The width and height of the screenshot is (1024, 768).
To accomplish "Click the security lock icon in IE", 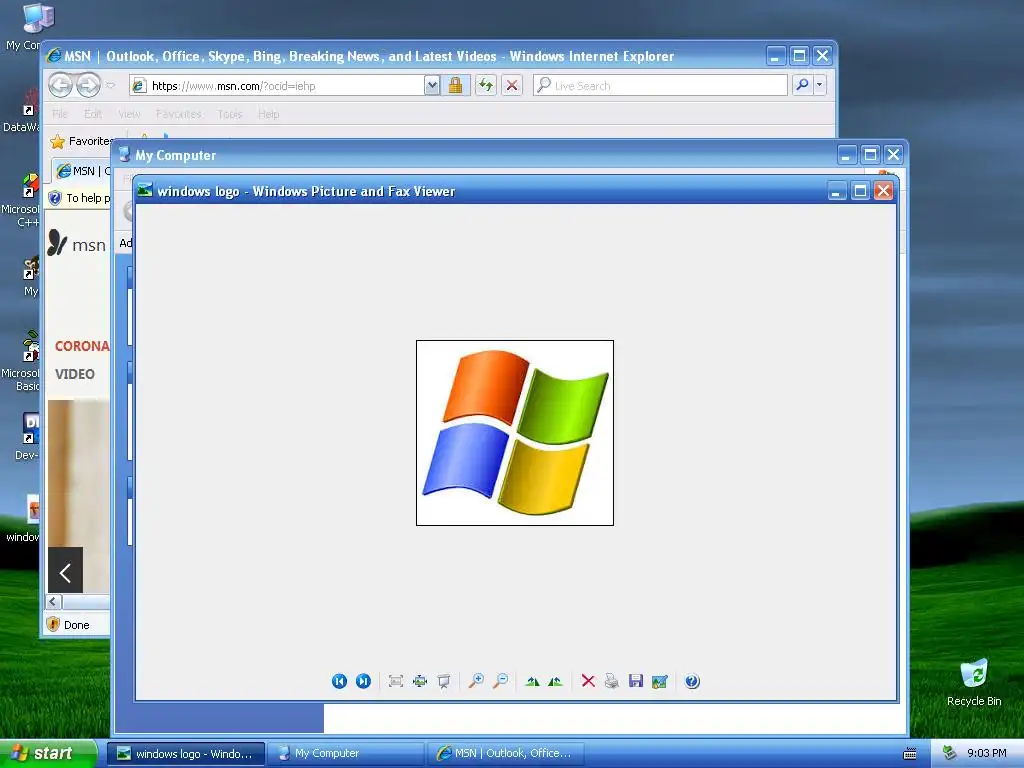I will tap(455, 85).
